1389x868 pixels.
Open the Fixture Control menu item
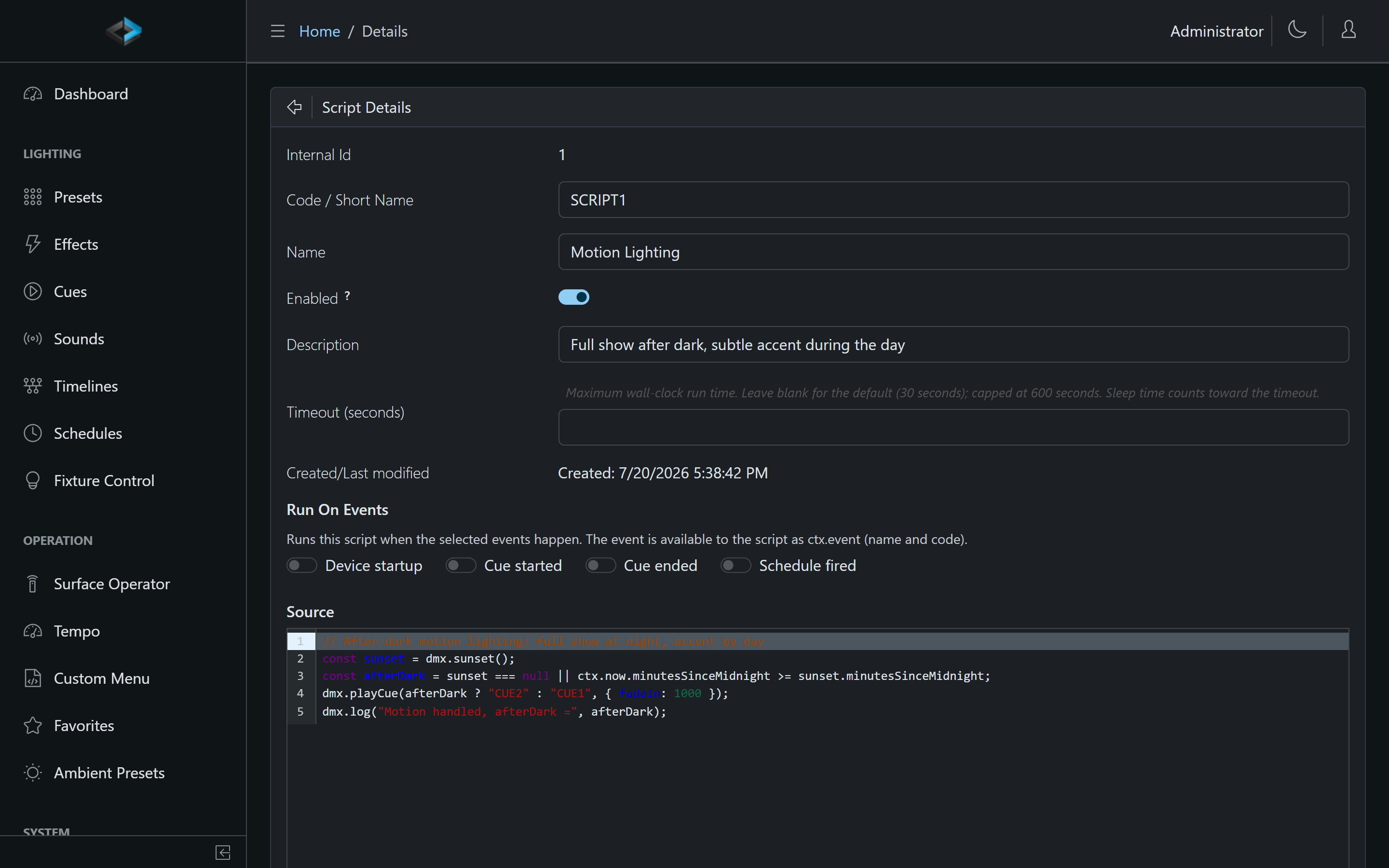[x=123, y=480]
